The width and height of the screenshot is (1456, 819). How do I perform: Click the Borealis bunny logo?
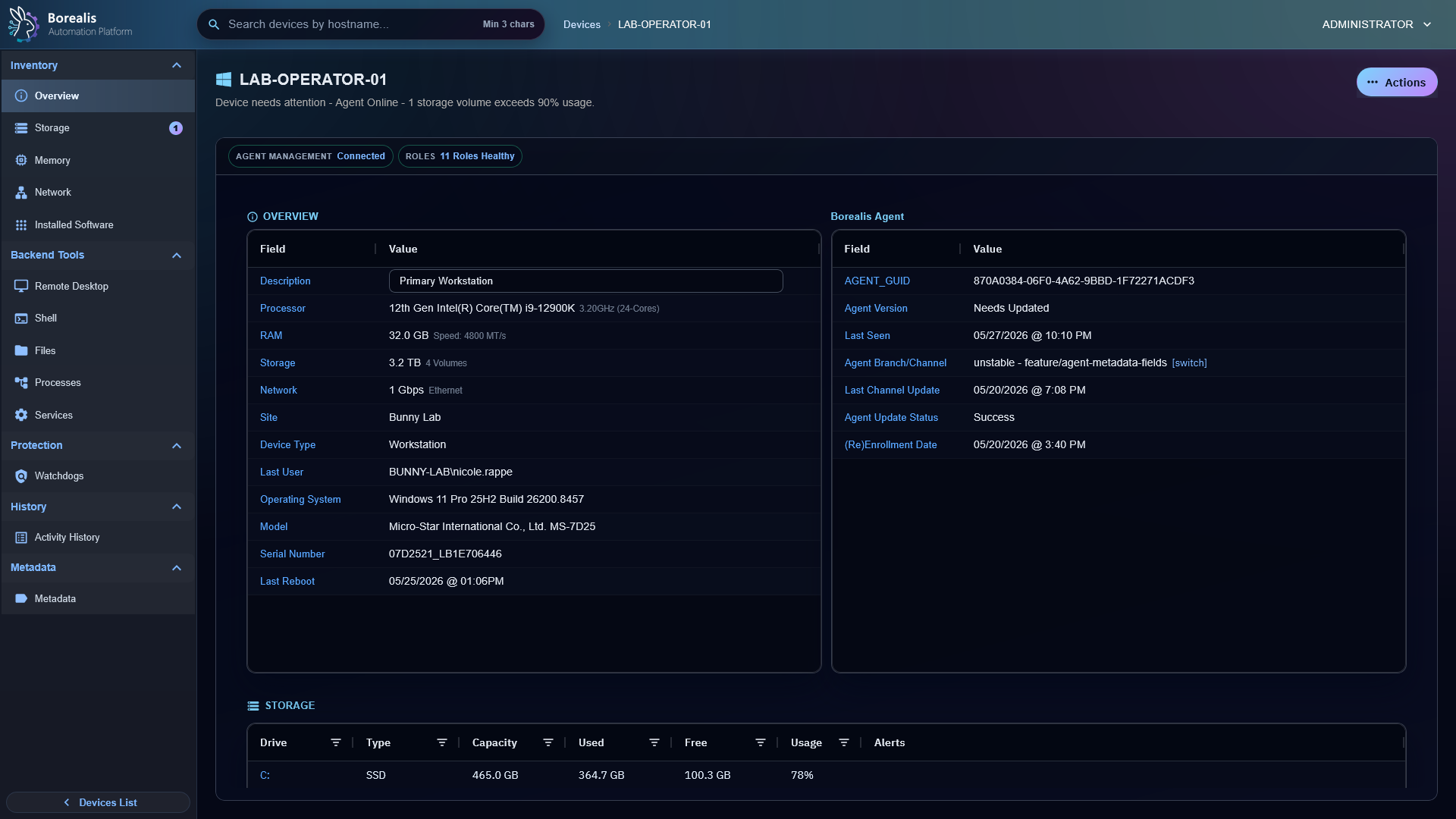[23, 24]
